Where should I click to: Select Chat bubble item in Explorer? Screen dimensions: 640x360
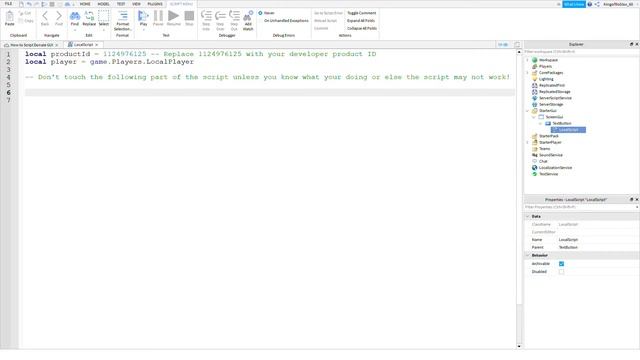click(x=542, y=161)
